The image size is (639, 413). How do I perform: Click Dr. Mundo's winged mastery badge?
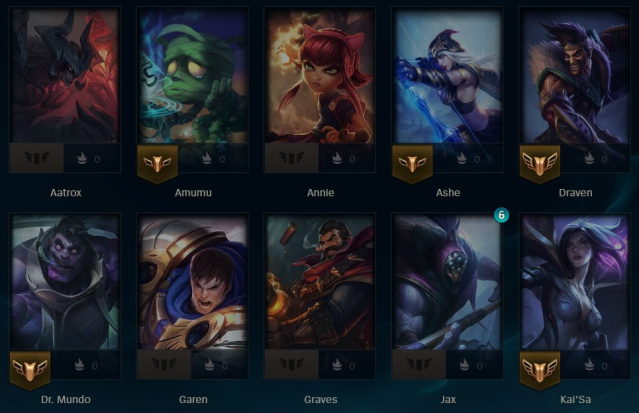click(30, 370)
